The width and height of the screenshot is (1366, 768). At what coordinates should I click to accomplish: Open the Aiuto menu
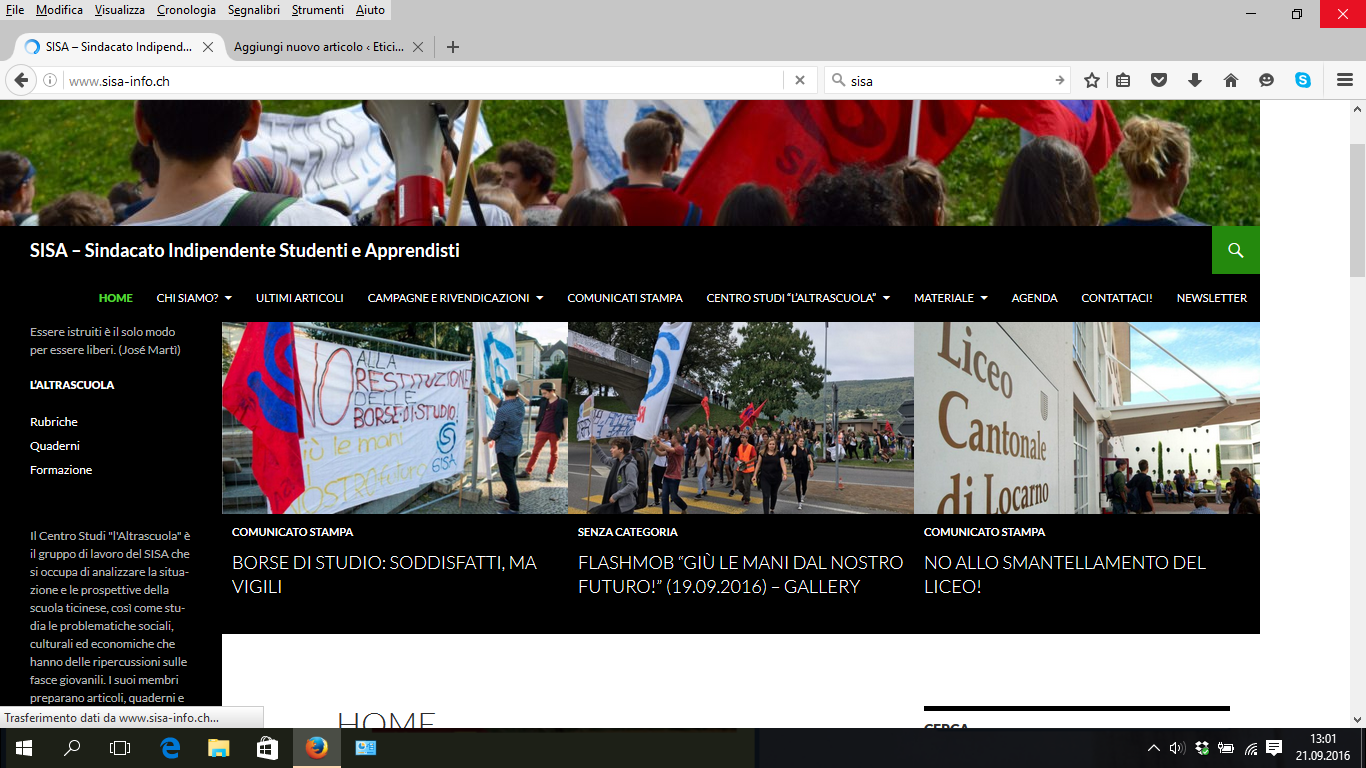[370, 10]
